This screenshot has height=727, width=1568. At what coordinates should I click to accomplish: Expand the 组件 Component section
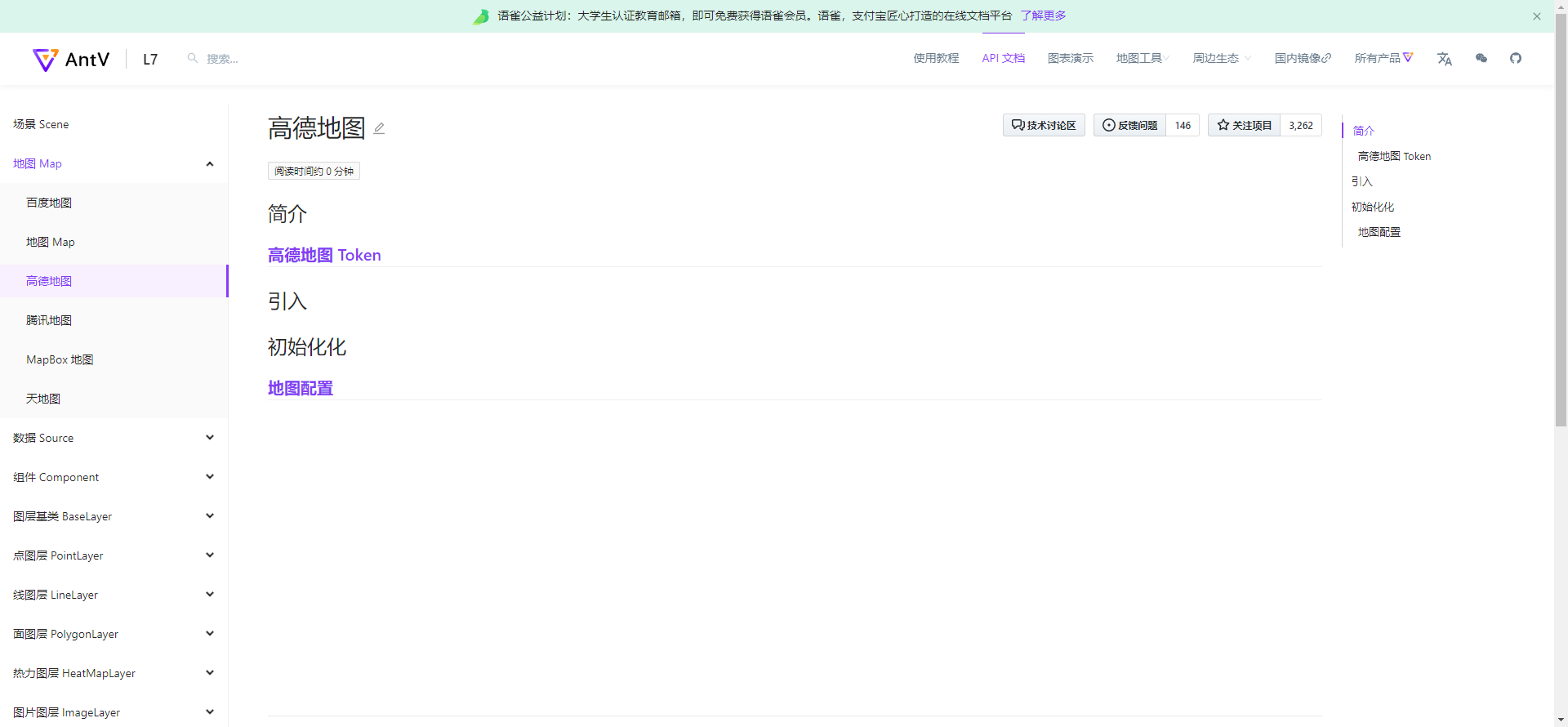[114, 477]
